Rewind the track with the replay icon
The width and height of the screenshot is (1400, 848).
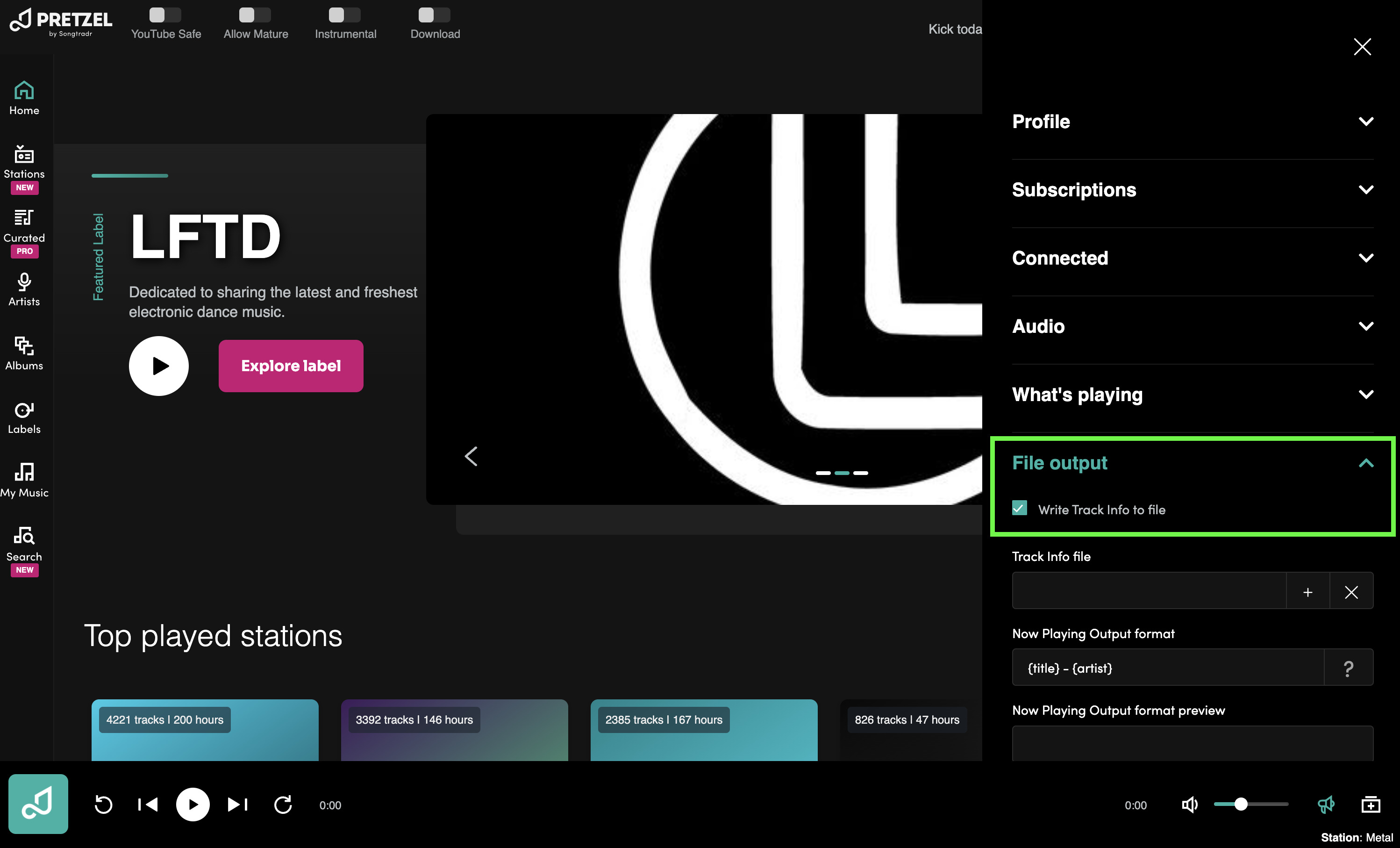click(103, 805)
